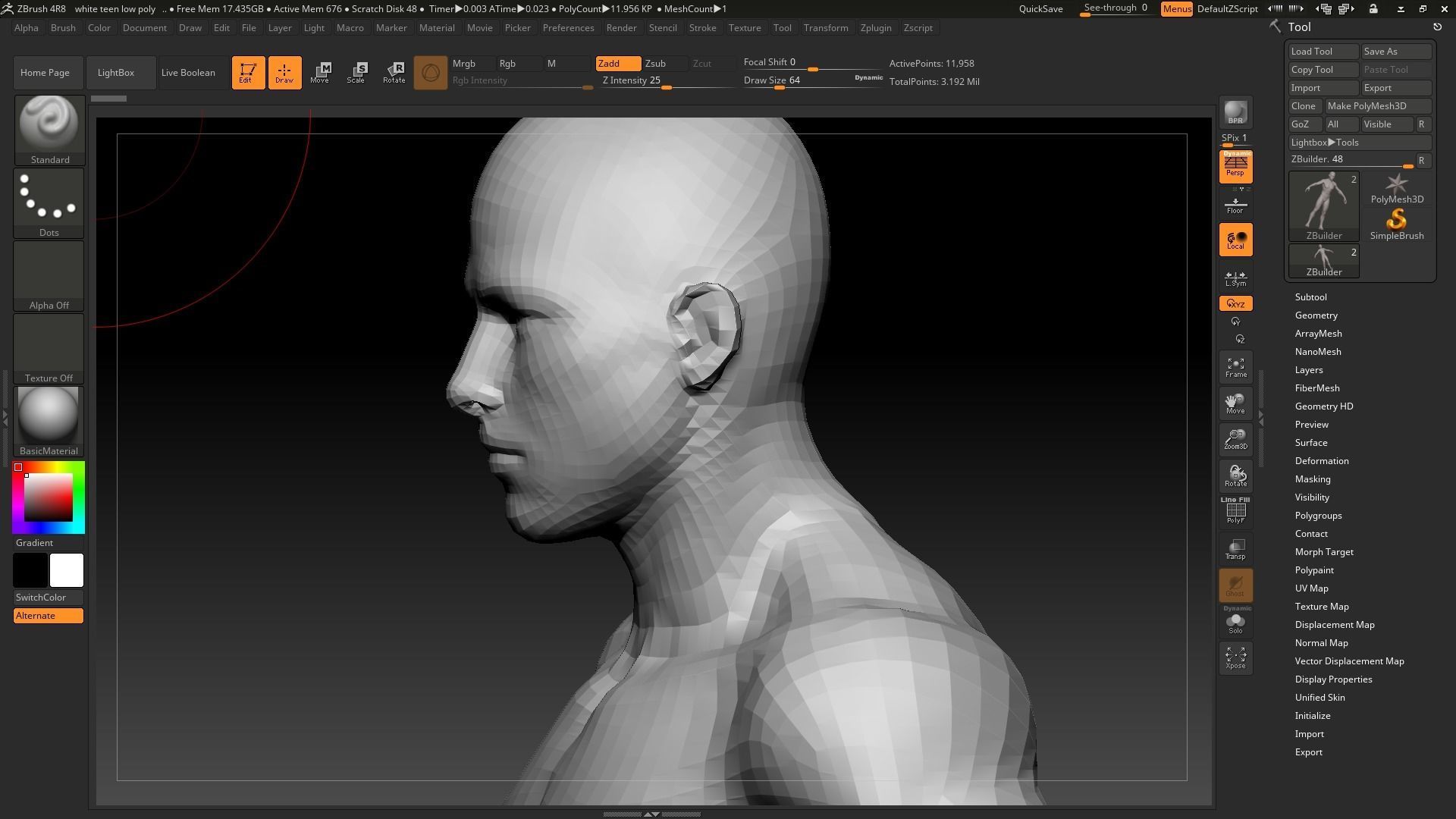The image size is (1456, 819).
Task: Expand the Morph Target section
Action: click(1323, 552)
